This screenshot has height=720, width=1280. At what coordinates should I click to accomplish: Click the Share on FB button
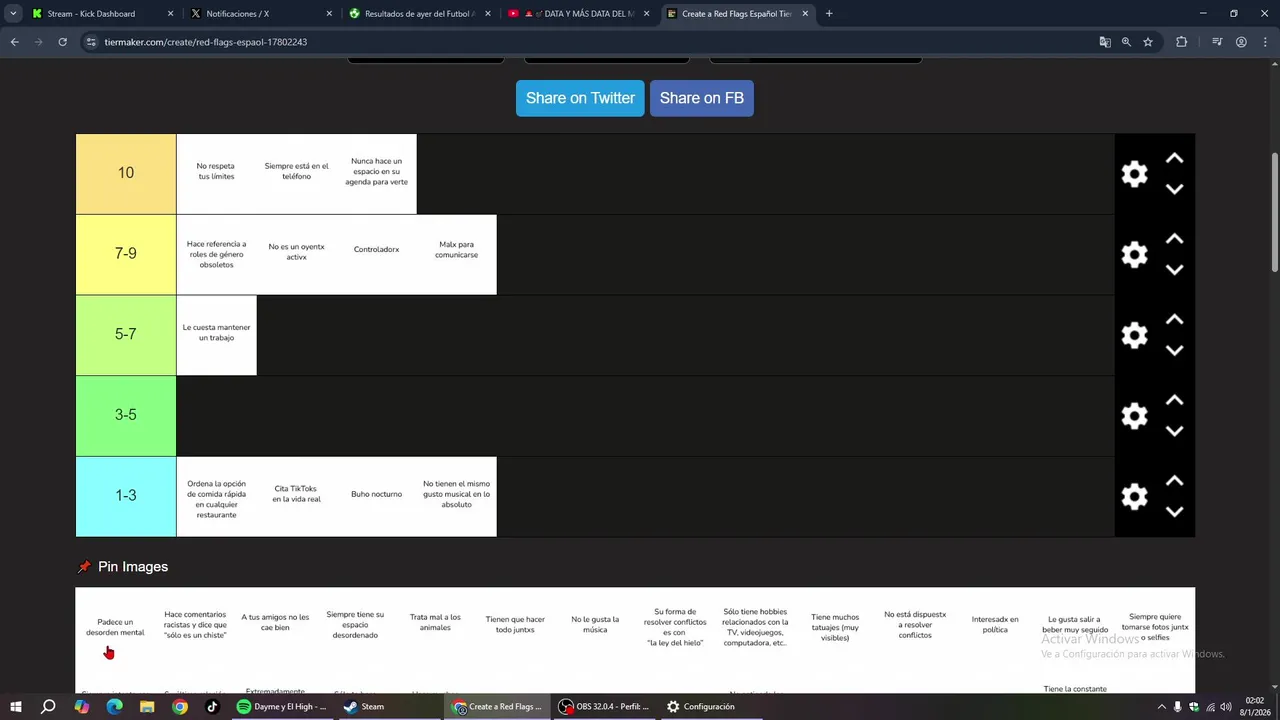coord(702,98)
